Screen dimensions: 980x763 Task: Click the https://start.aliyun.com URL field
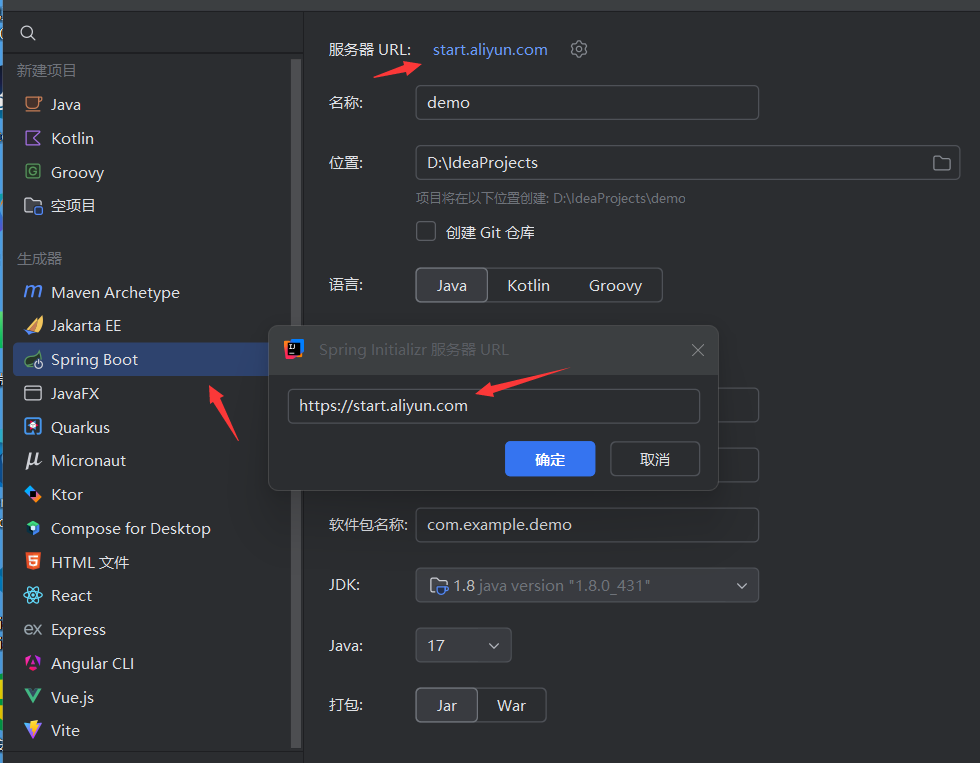494,406
